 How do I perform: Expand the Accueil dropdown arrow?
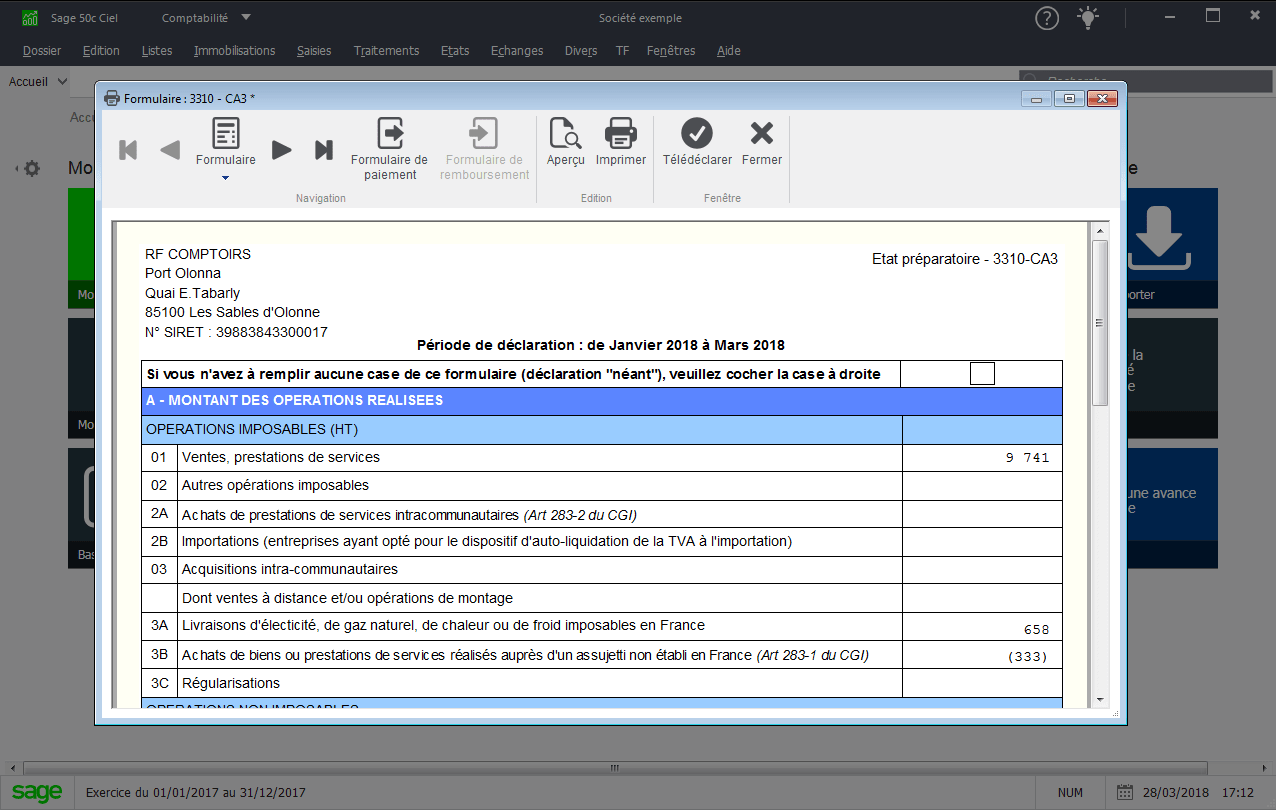tap(63, 82)
